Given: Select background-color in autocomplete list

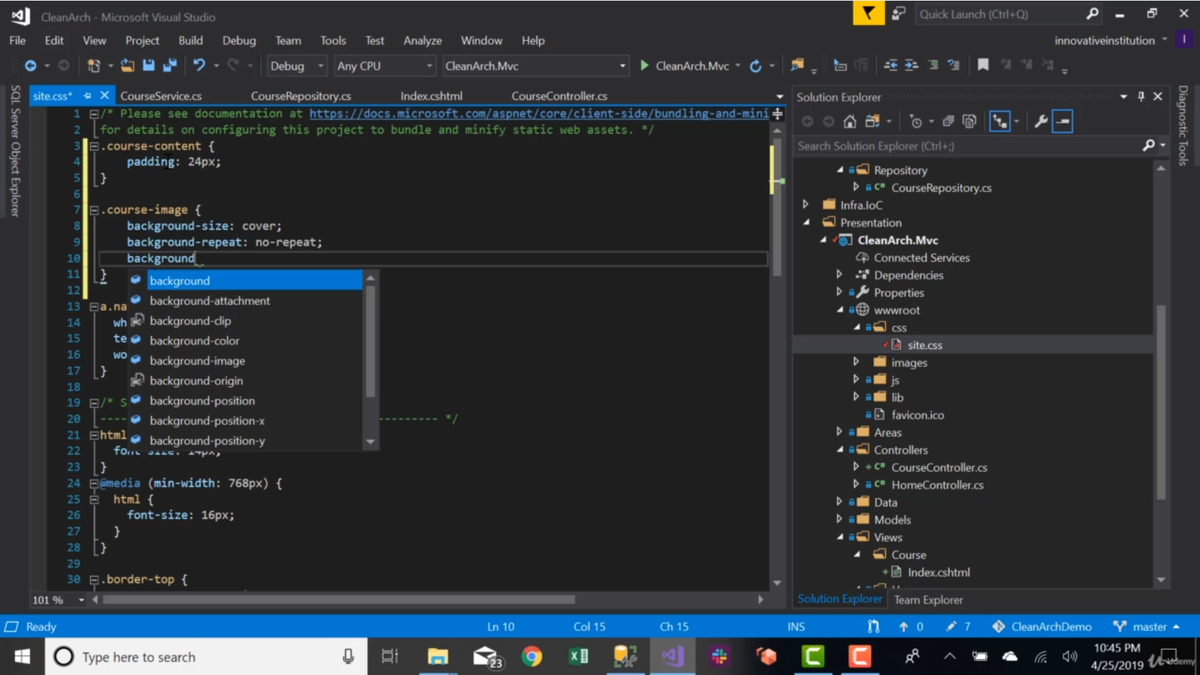Looking at the screenshot, I should click(x=194, y=340).
